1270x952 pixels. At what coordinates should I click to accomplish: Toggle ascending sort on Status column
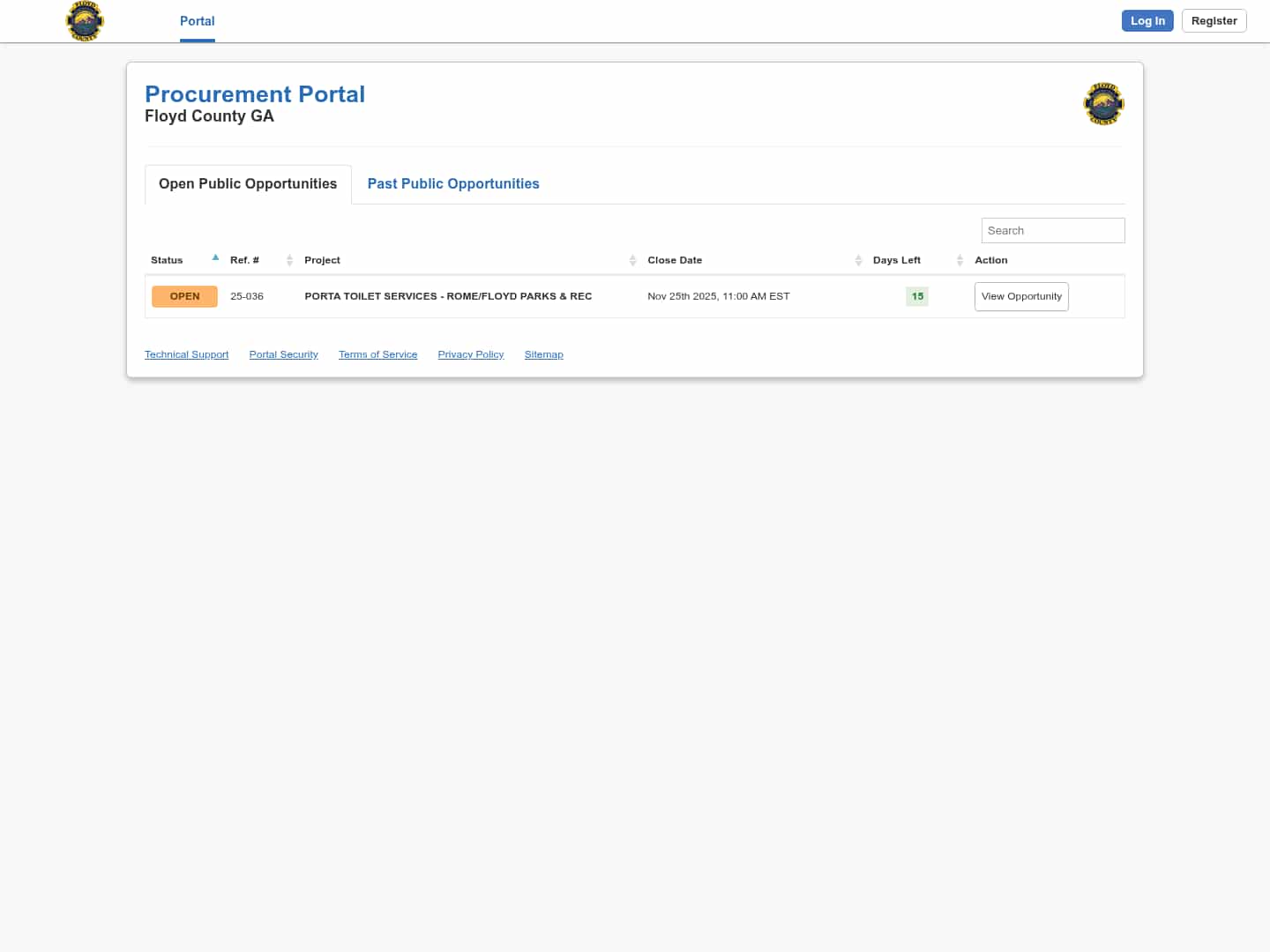(x=215, y=257)
